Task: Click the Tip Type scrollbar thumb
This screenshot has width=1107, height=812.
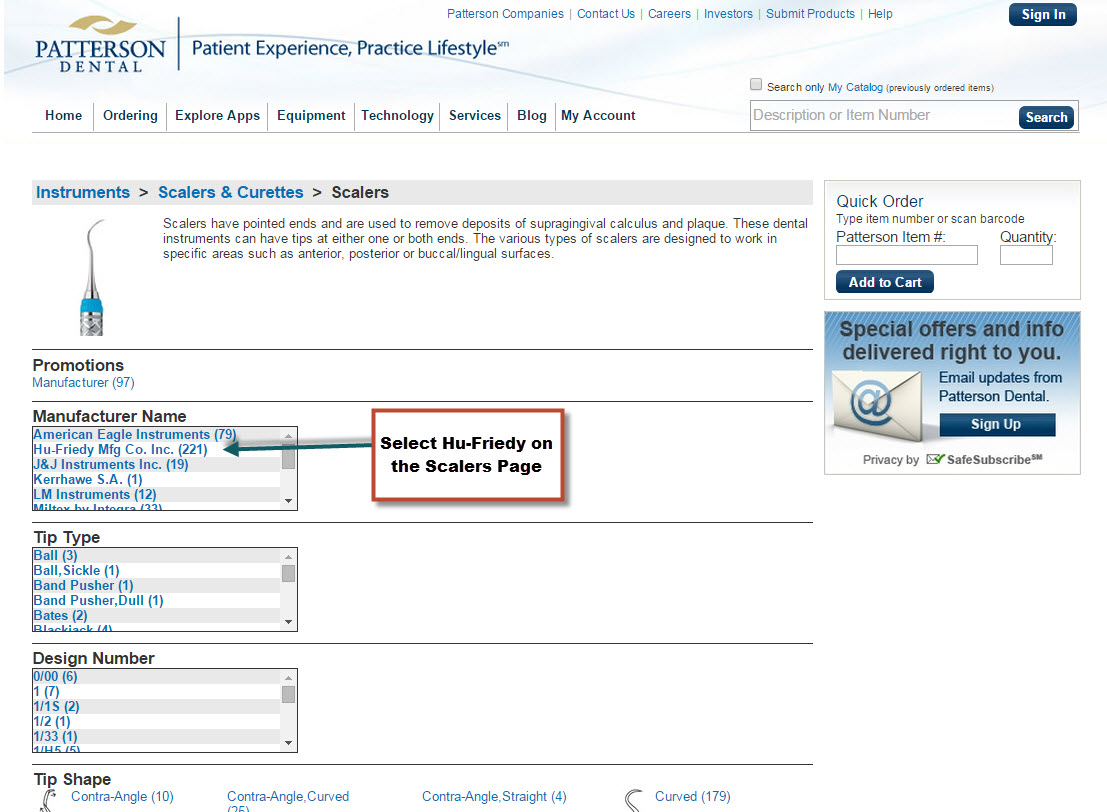Action: [288, 573]
